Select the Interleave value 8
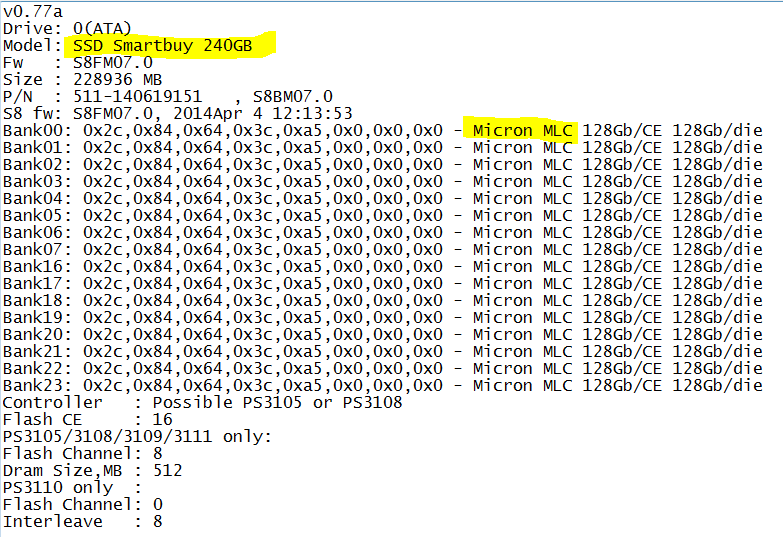The height and width of the screenshot is (537, 783). 158,521
